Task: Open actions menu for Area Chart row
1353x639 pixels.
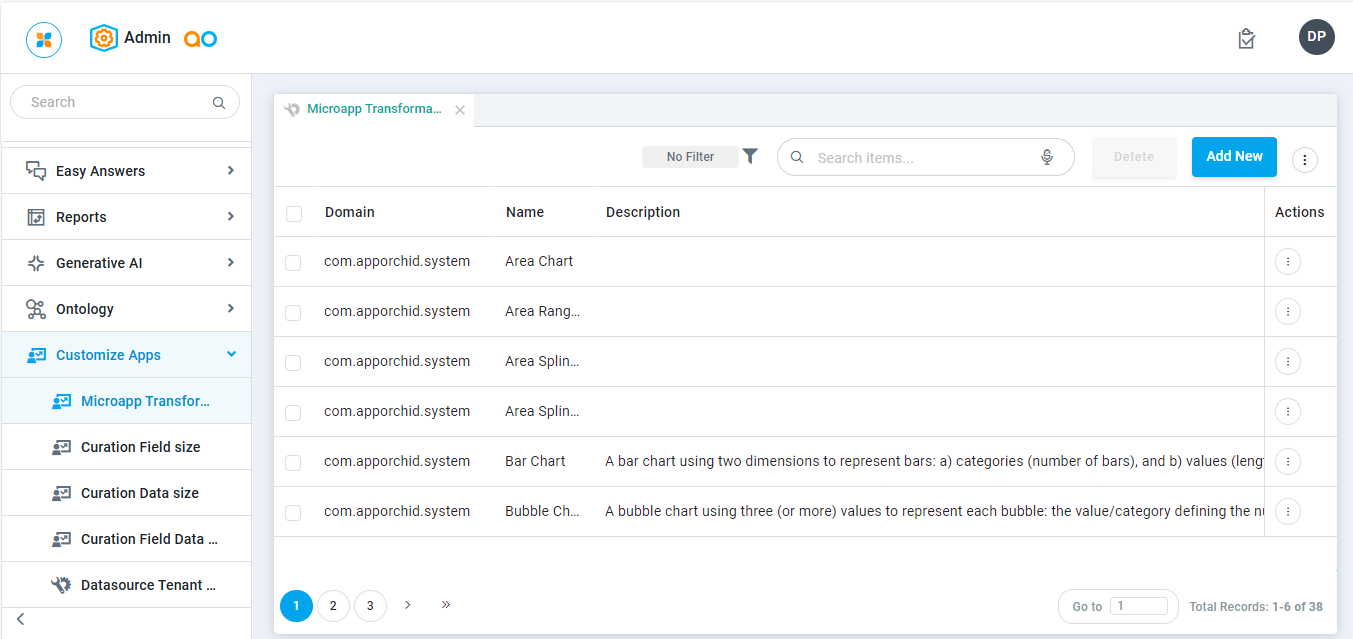Action: [1287, 261]
